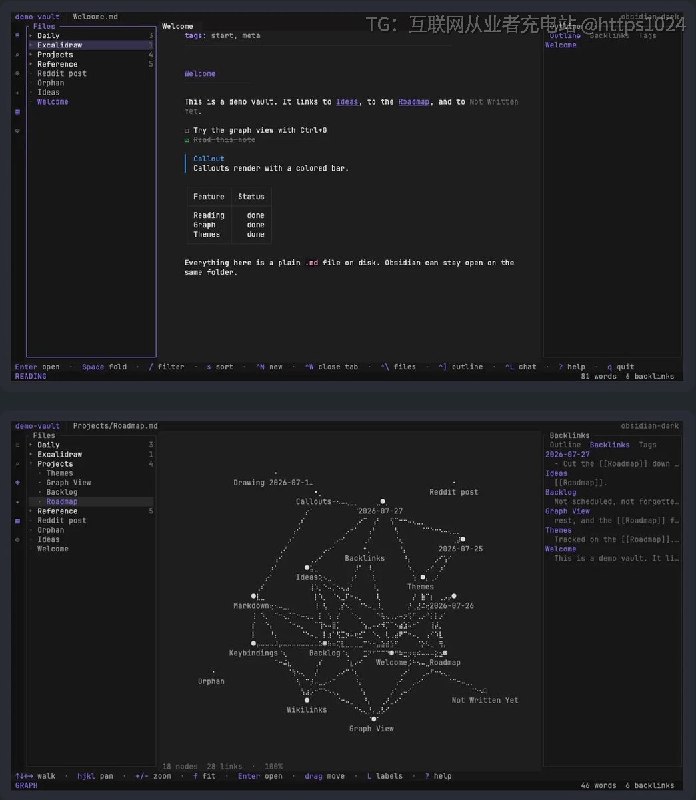
Task: Select the Projects/Roadmap.md tab in the top bar
Action: 115,426
